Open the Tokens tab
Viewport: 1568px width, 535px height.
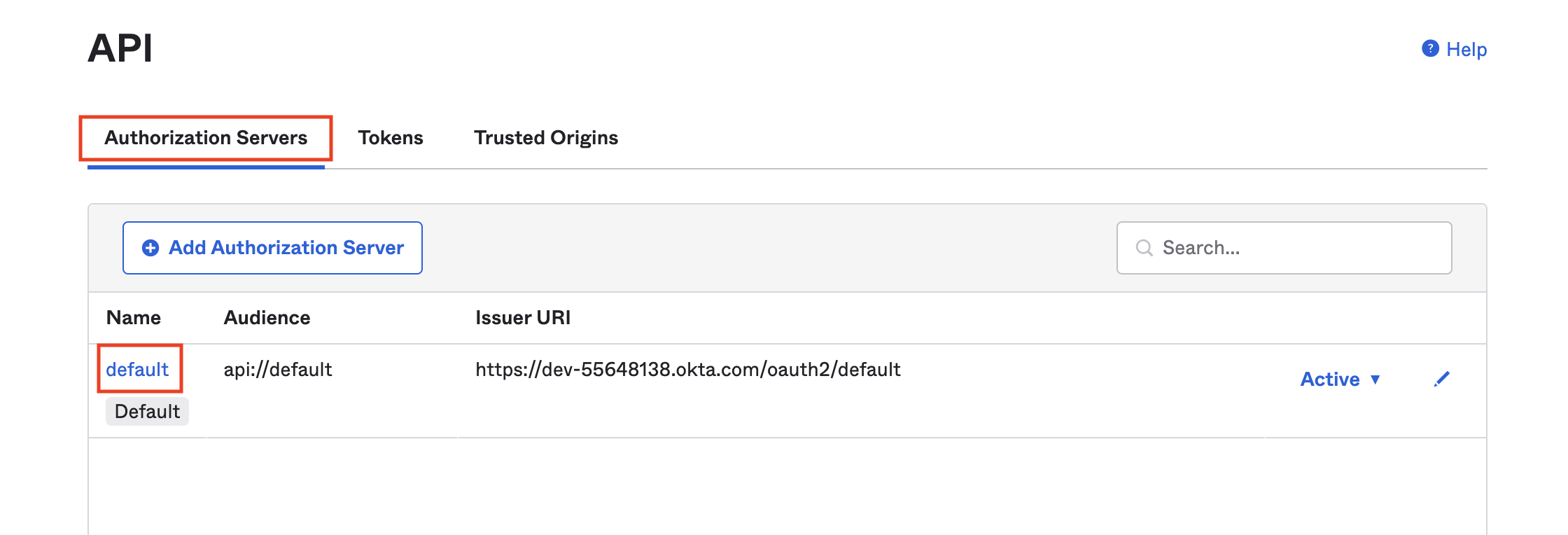pos(391,138)
